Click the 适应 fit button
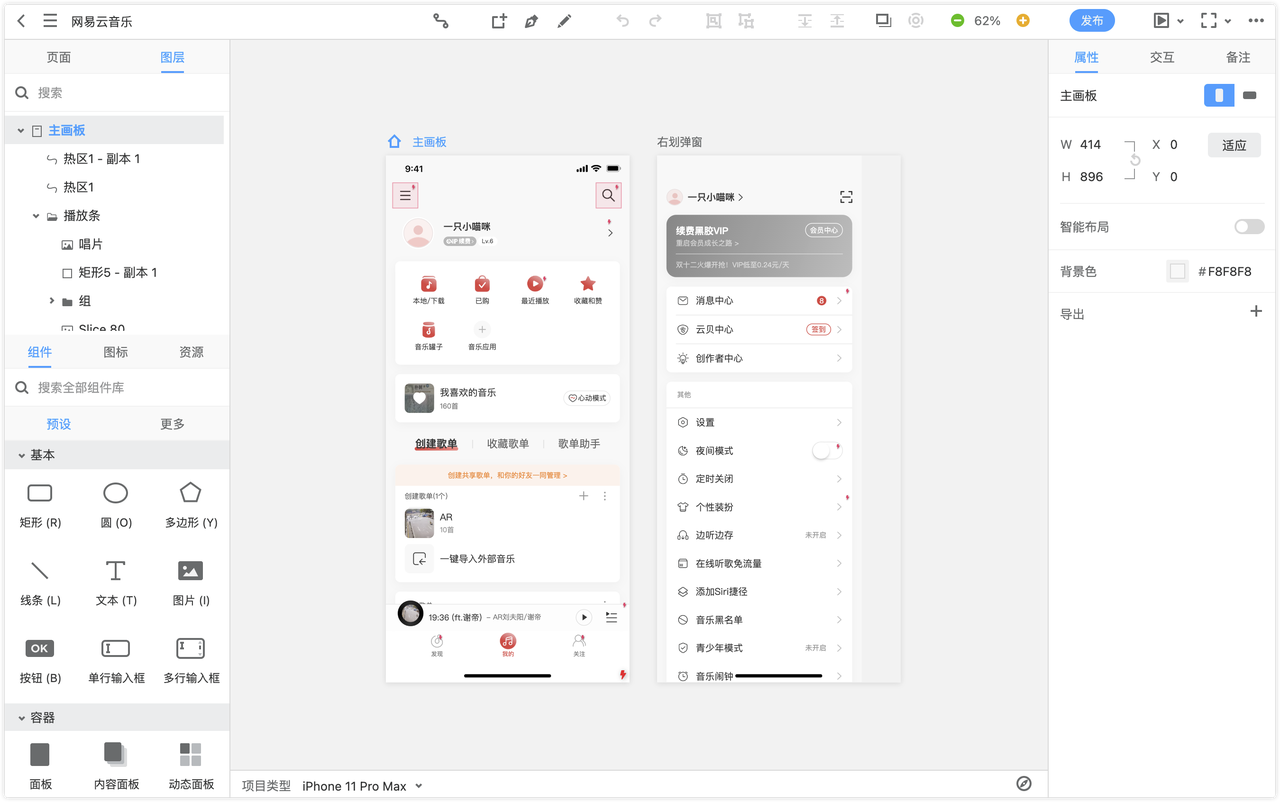Screen dimensions: 1280x802 pyautogui.click(x=1234, y=145)
